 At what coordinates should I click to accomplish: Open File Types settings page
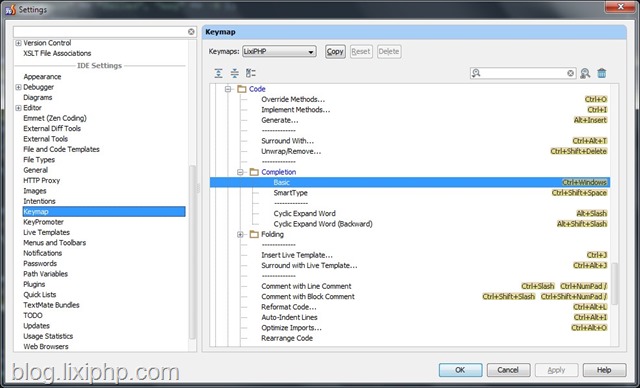pyautogui.click(x=39, y=160)
